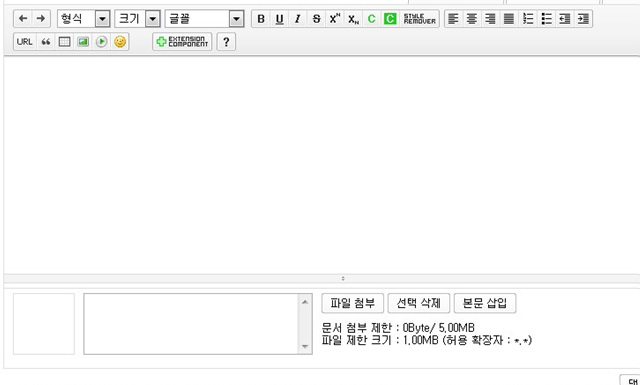Open the 형식 format dropdown
Viewport: 640px width, 385px height.
click(84, 19)
